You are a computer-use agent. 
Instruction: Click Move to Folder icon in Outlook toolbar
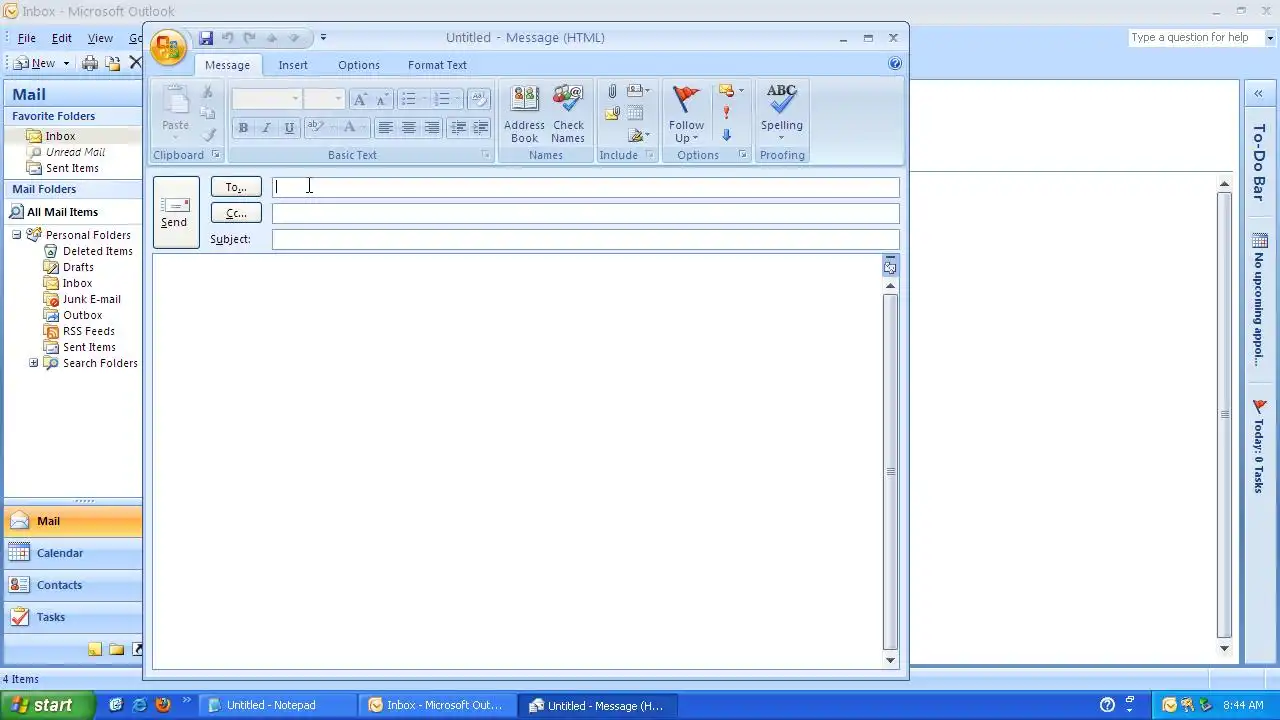point(113,63)
